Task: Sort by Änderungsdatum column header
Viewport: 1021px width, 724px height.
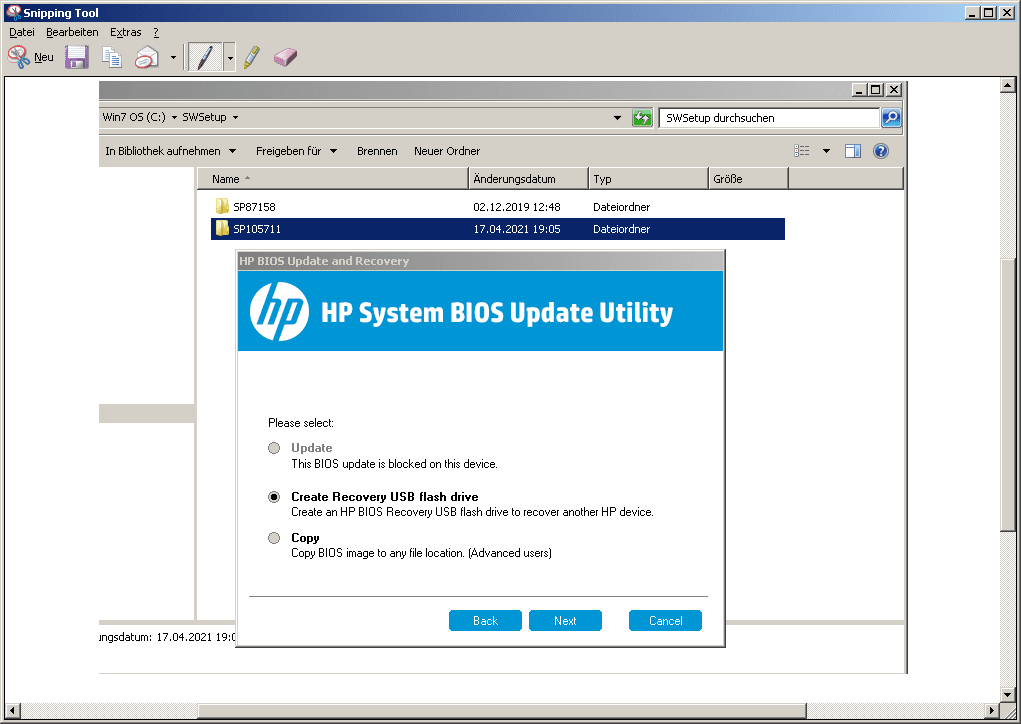Action: (528, 178)
